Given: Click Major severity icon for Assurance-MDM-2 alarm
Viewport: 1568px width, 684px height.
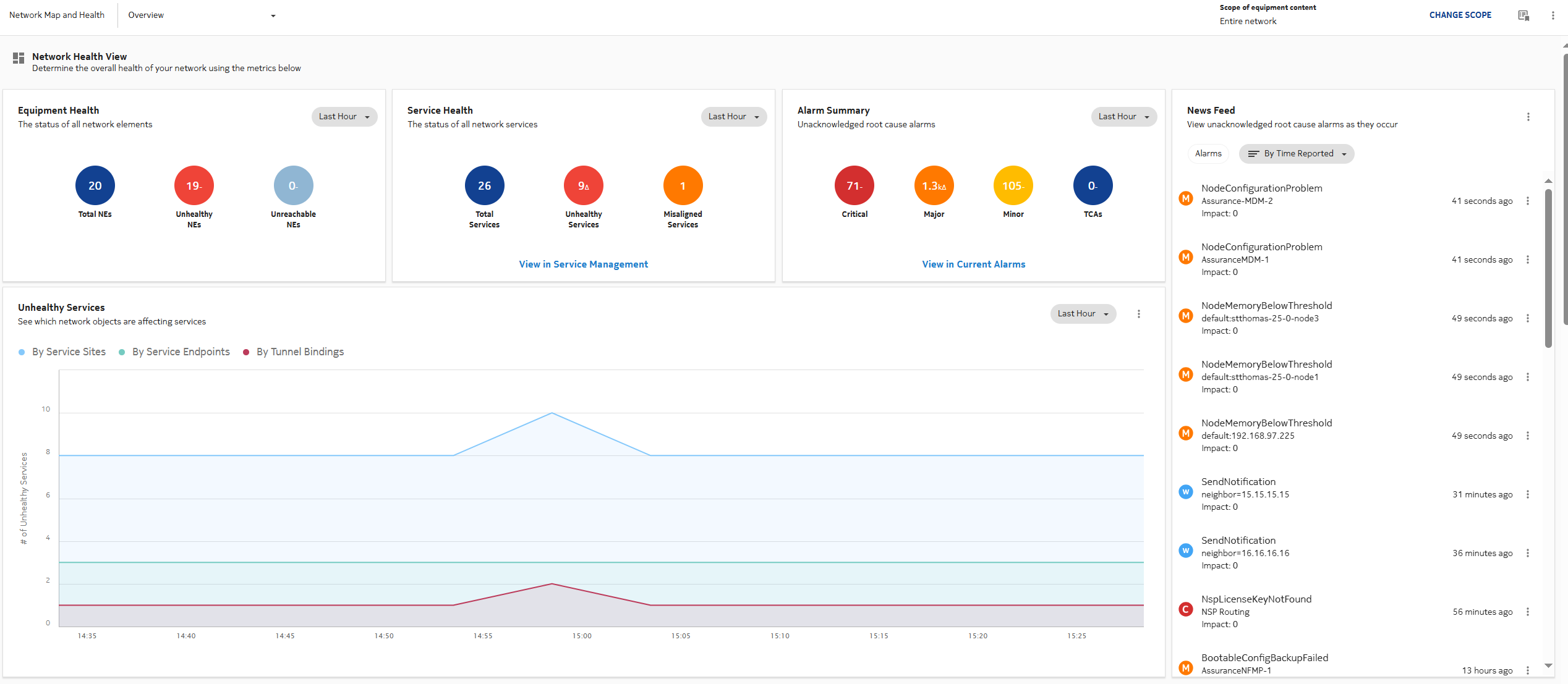Looking at the screenshot, I should [1185, 198].
